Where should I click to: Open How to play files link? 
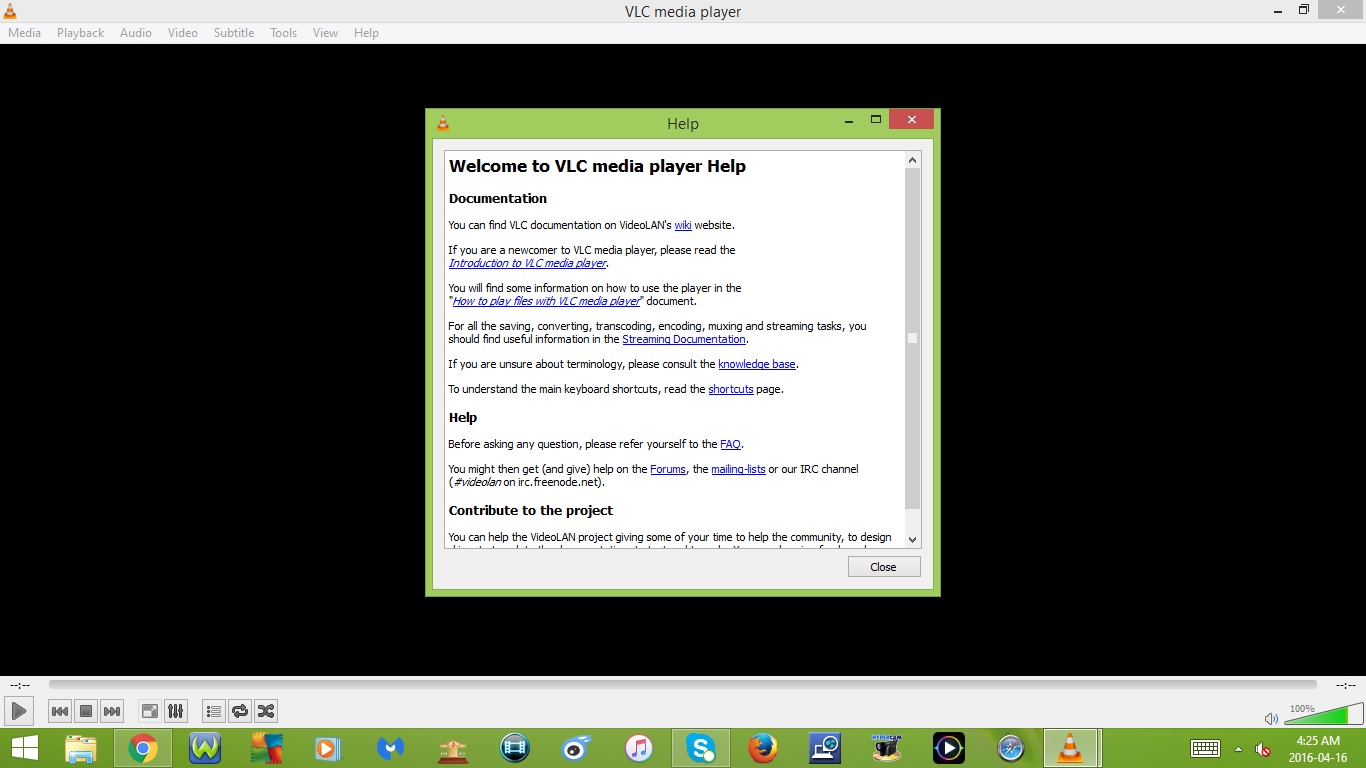546,301
